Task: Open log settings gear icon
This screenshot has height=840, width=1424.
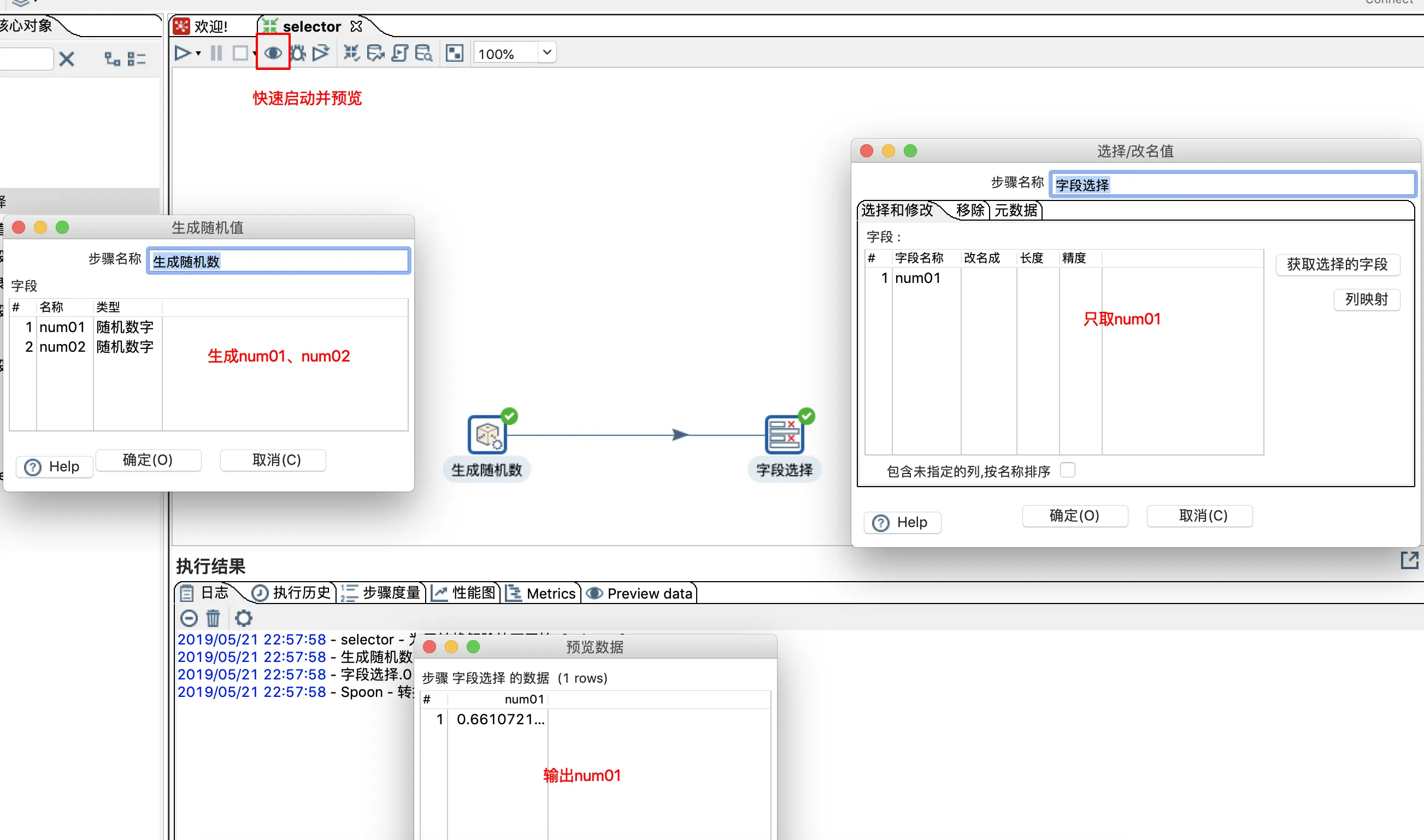Action: click(x=244, y=618)
